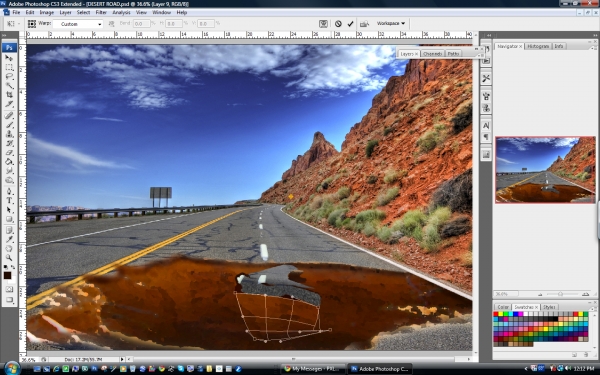Switch between free transform and warp modes
Screen dimensions: 600x375
pos(323,24)
